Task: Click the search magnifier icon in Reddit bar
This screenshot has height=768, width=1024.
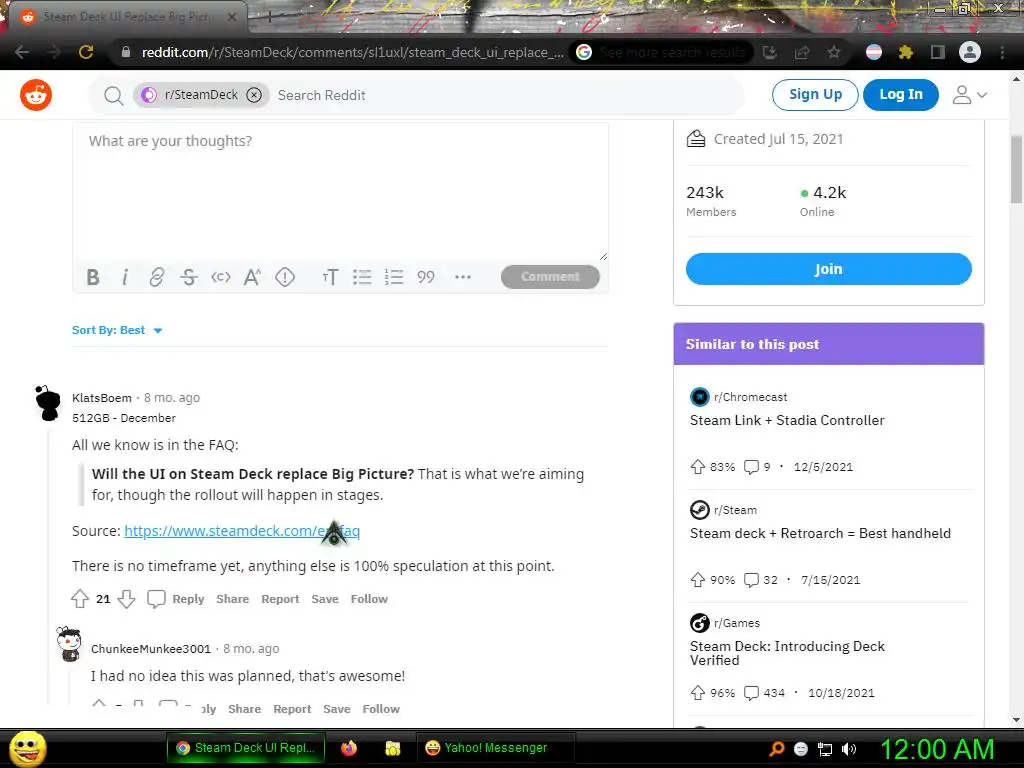Action: click(114, 95)
